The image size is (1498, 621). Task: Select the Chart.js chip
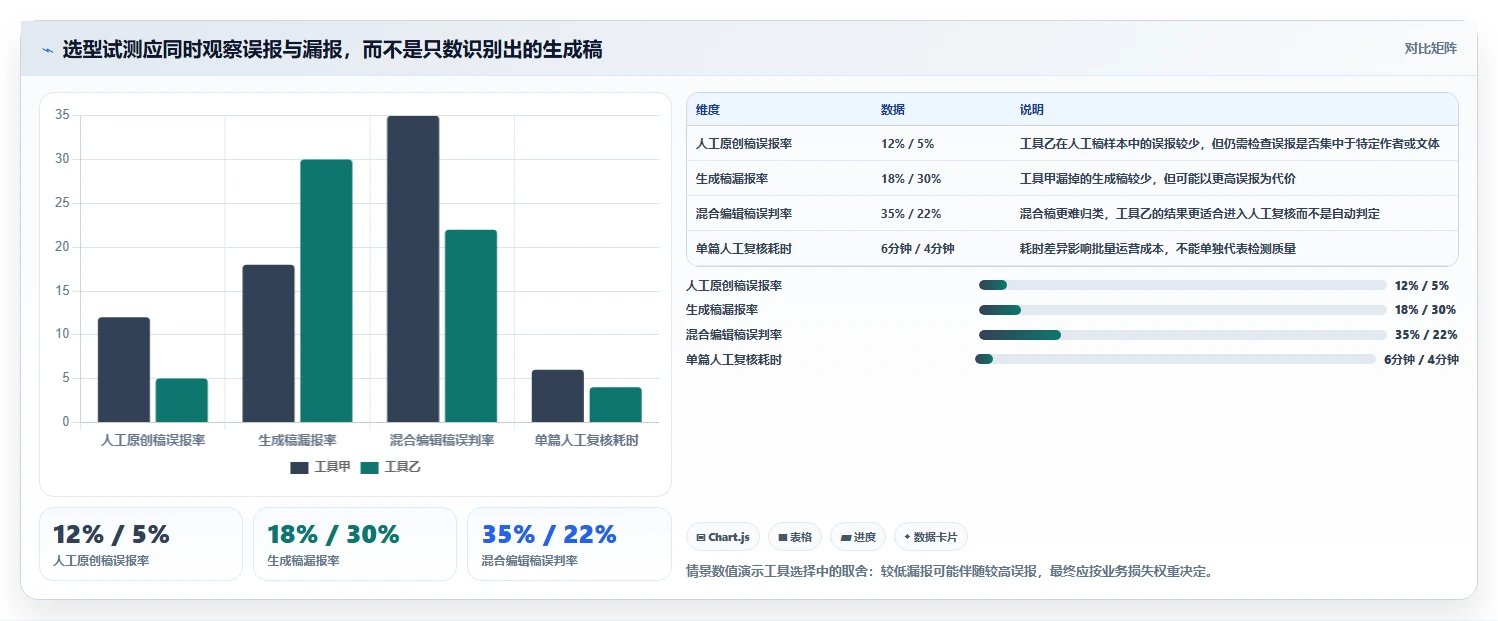point(723,537)
